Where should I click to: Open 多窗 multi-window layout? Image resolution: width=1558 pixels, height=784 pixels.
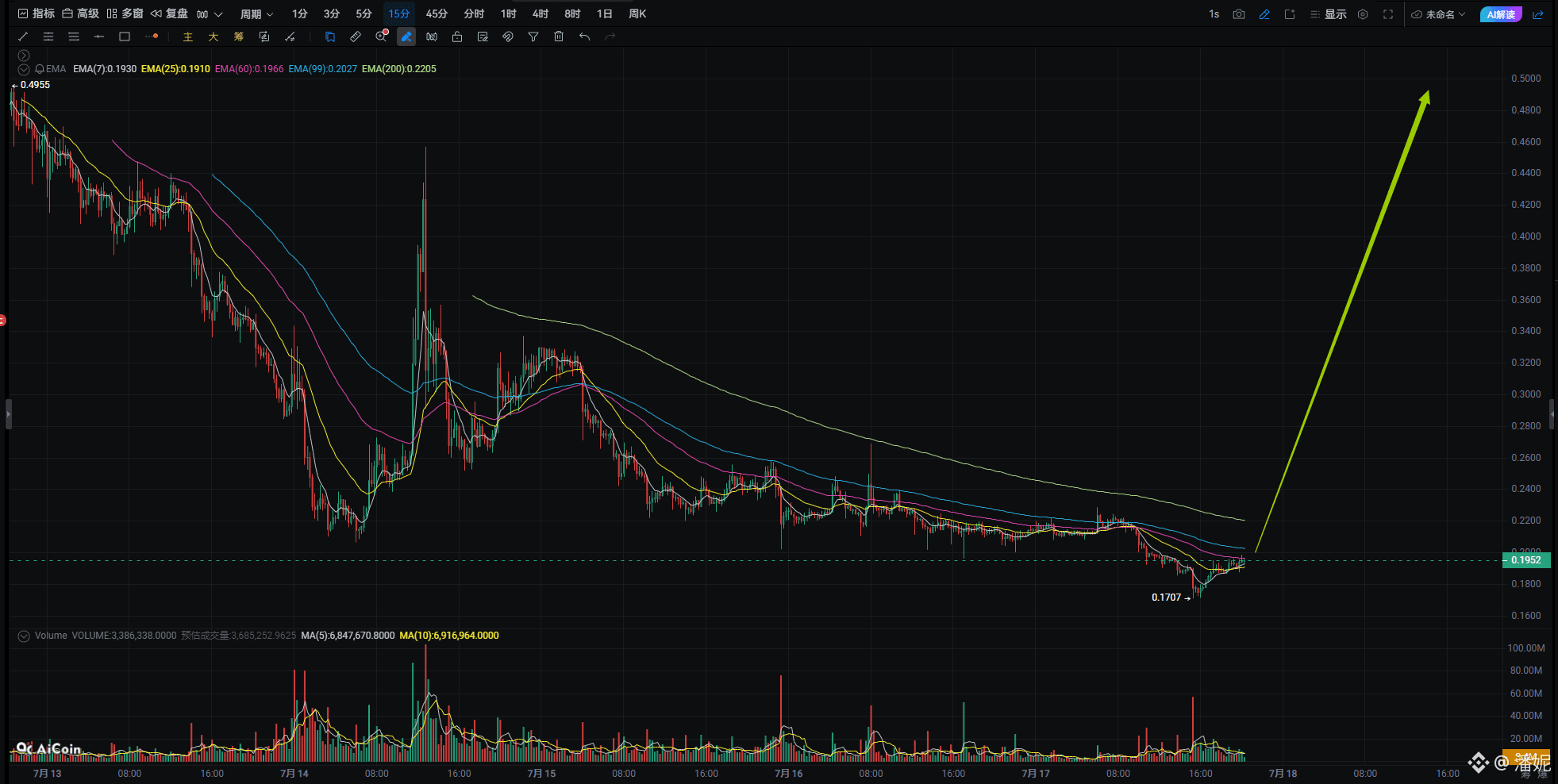125,13
